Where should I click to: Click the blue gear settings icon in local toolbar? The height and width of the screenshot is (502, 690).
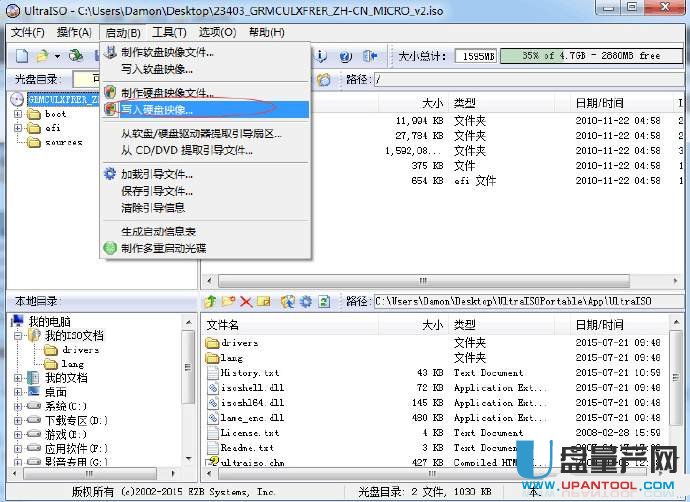pos(306,301)
